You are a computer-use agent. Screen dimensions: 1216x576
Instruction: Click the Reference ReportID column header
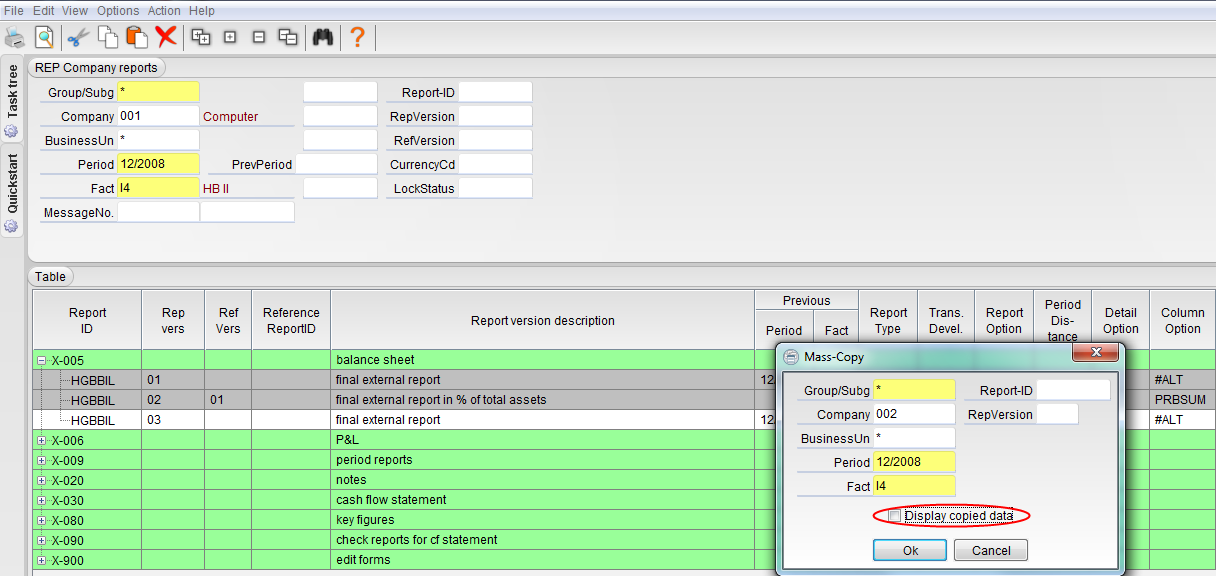[x=291, y=320]
